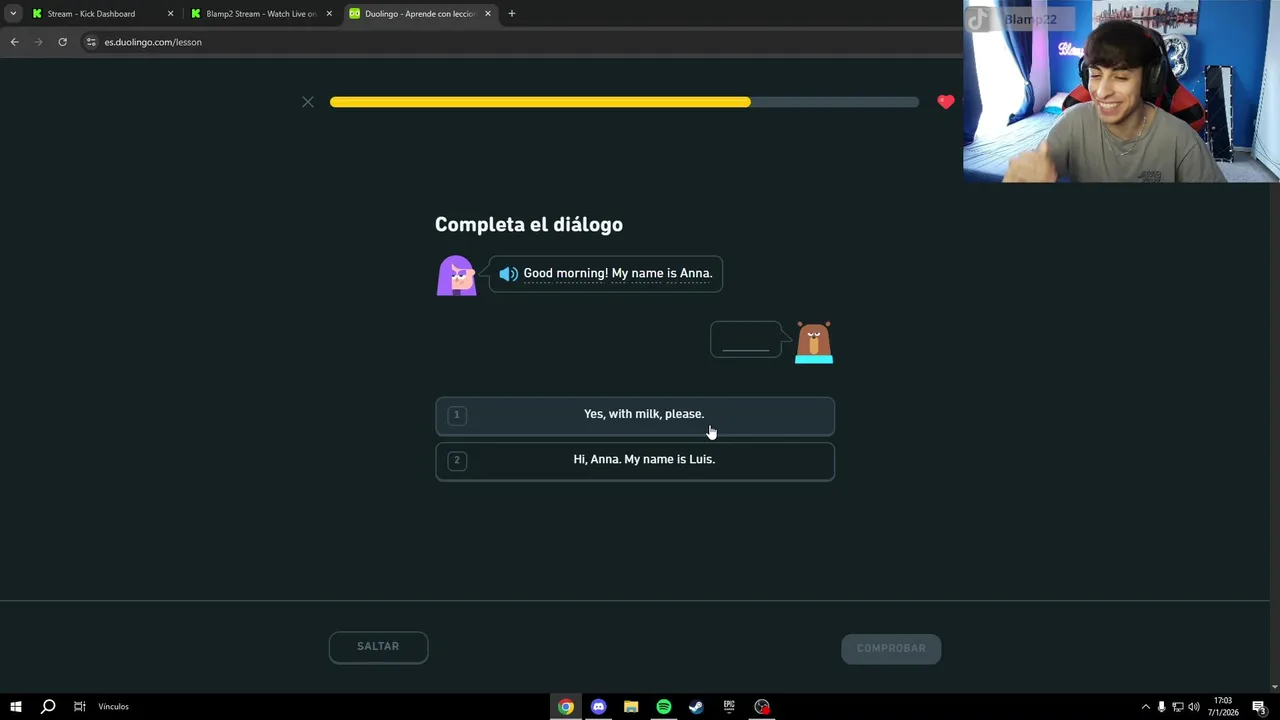Viewport: 1280px width, 720px height.
Task: Click the number 2 key badge
Action: click(457, 460)
